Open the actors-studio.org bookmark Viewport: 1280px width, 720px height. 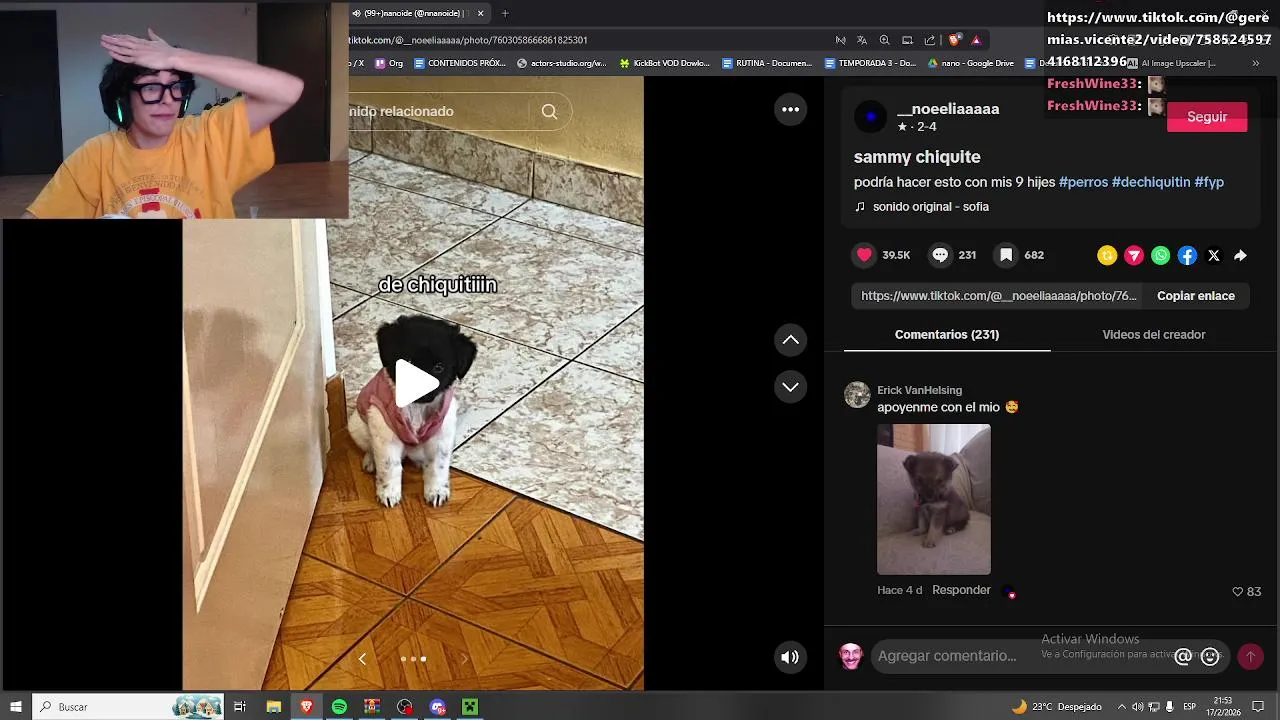(x=562, y=63)
